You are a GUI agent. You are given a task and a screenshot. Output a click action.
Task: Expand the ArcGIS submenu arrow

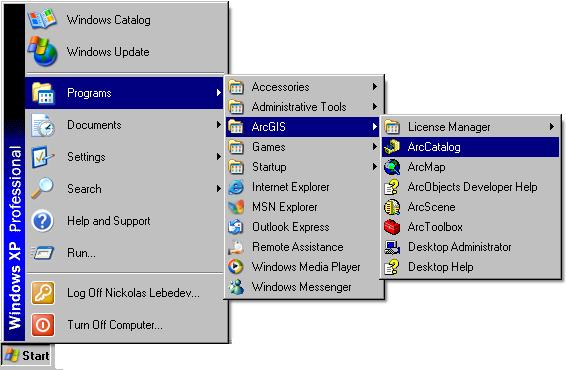click(x=375, y=127)
